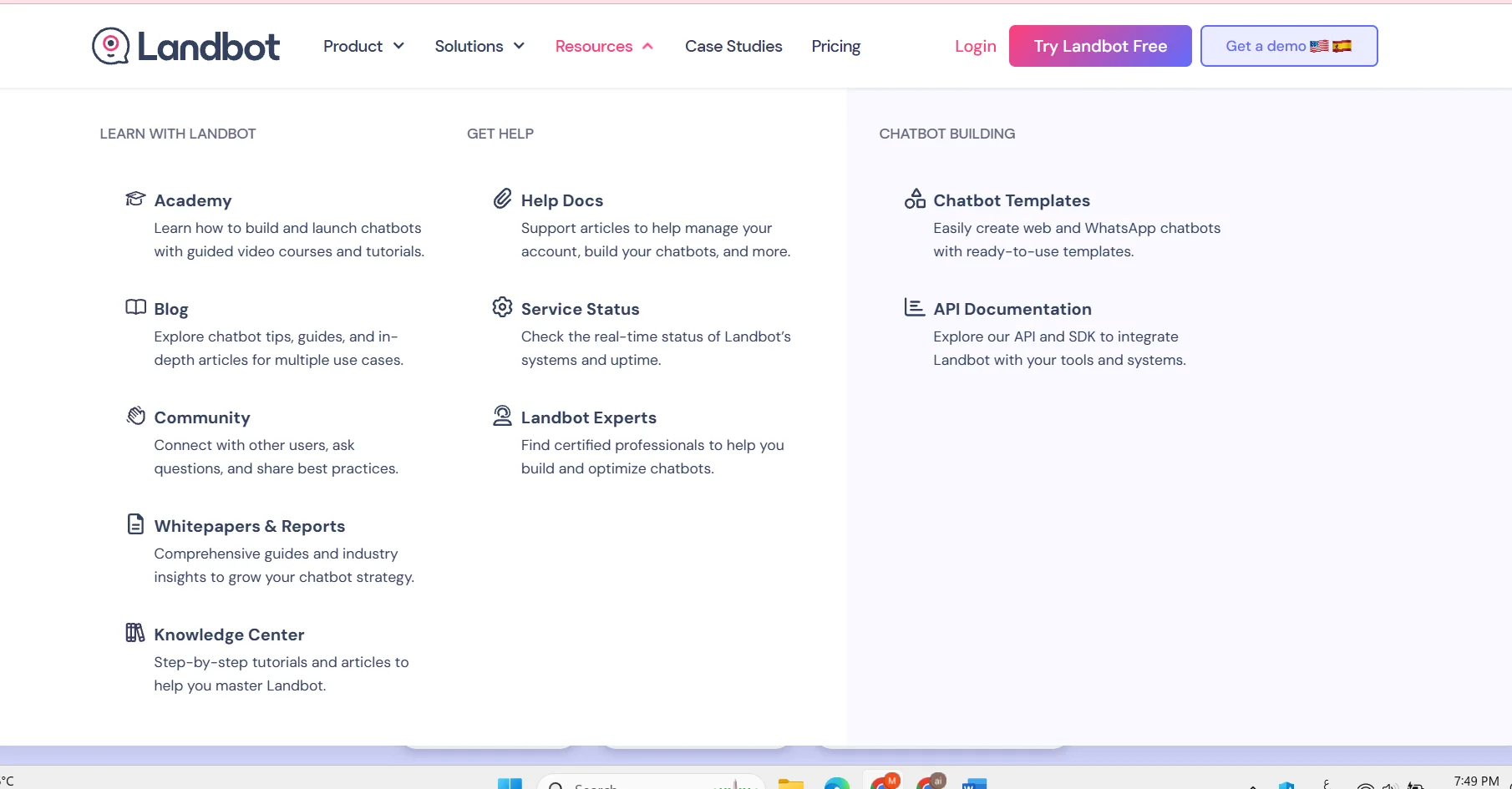
Task: Expand the Solutions dropdown menu
Action: tap(479, 46)
